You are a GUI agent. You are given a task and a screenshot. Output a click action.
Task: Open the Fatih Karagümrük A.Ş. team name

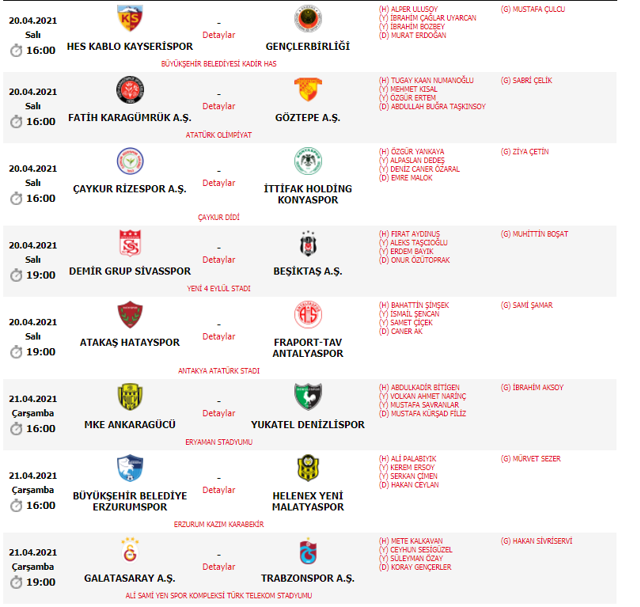click(x=129, y=118)
